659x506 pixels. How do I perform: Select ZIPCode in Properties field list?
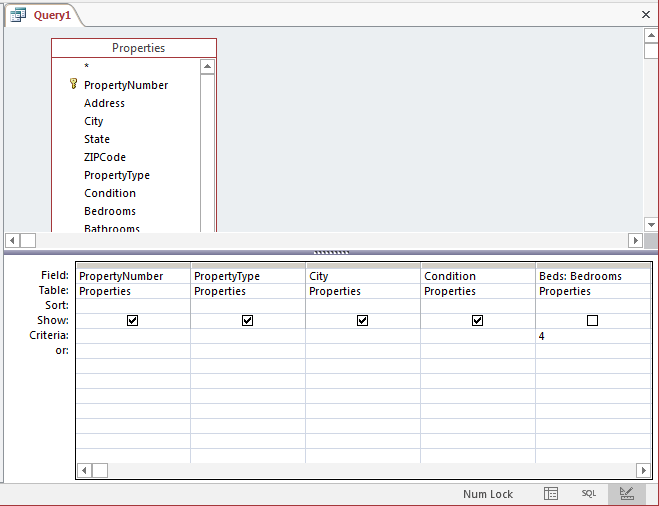(x=105, y=157)
